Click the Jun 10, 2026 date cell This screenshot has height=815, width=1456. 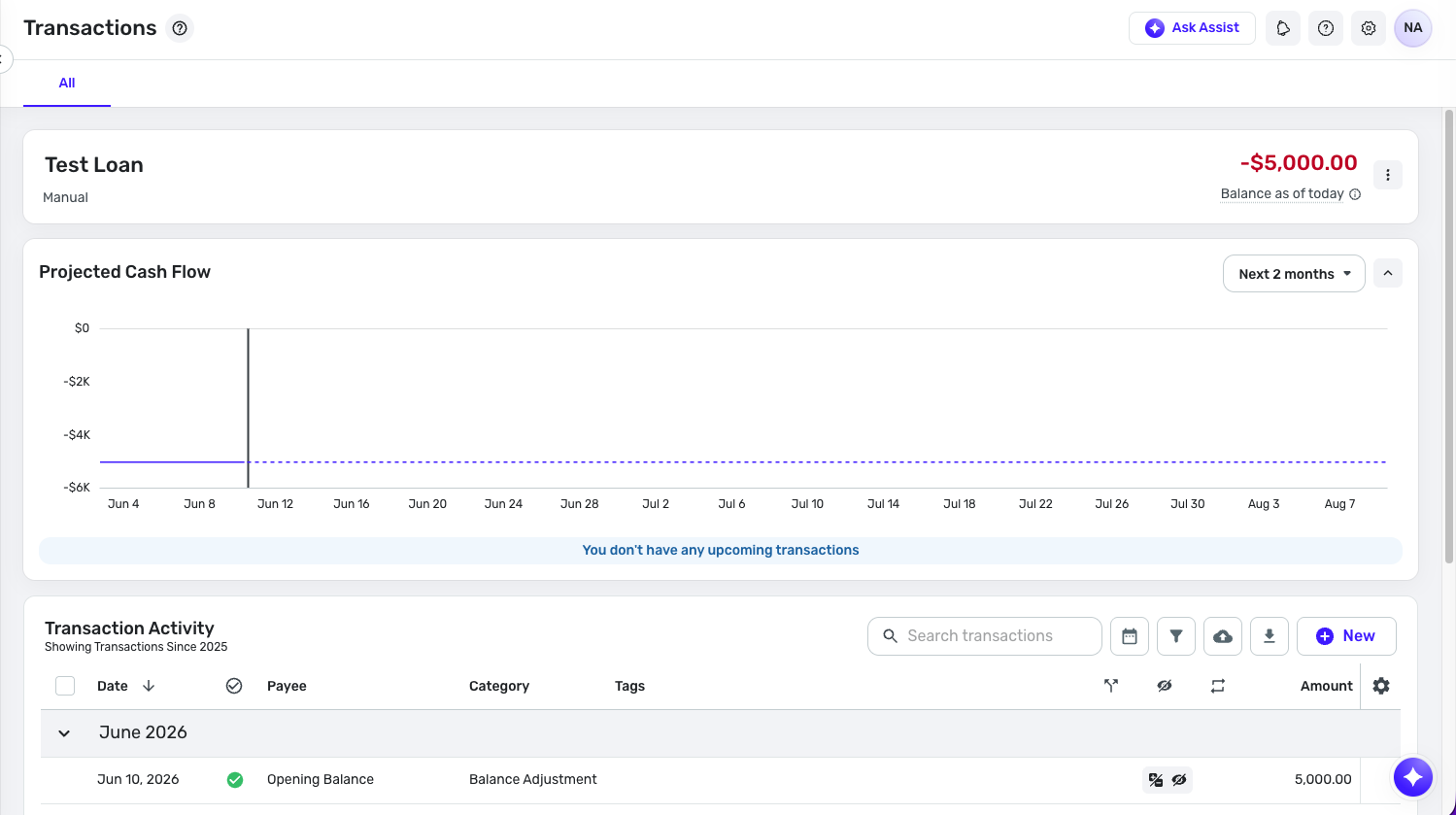pos(138,780)
